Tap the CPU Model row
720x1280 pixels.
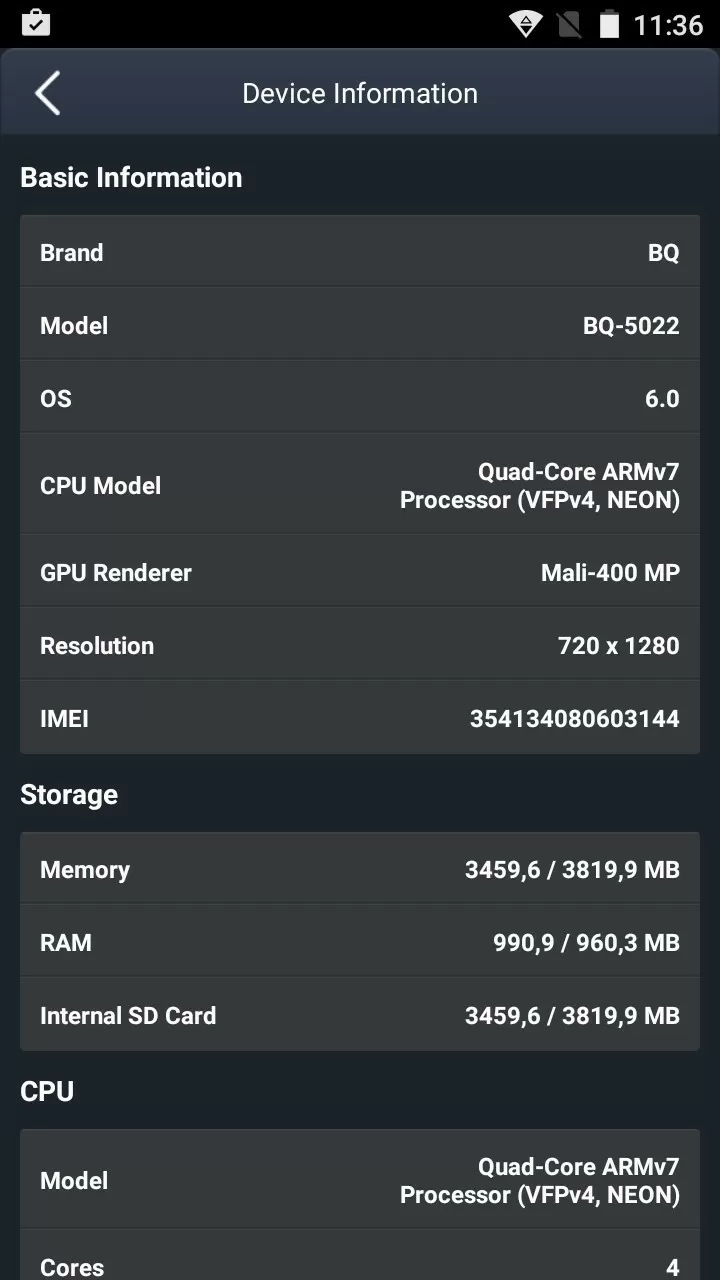point(360,485)
